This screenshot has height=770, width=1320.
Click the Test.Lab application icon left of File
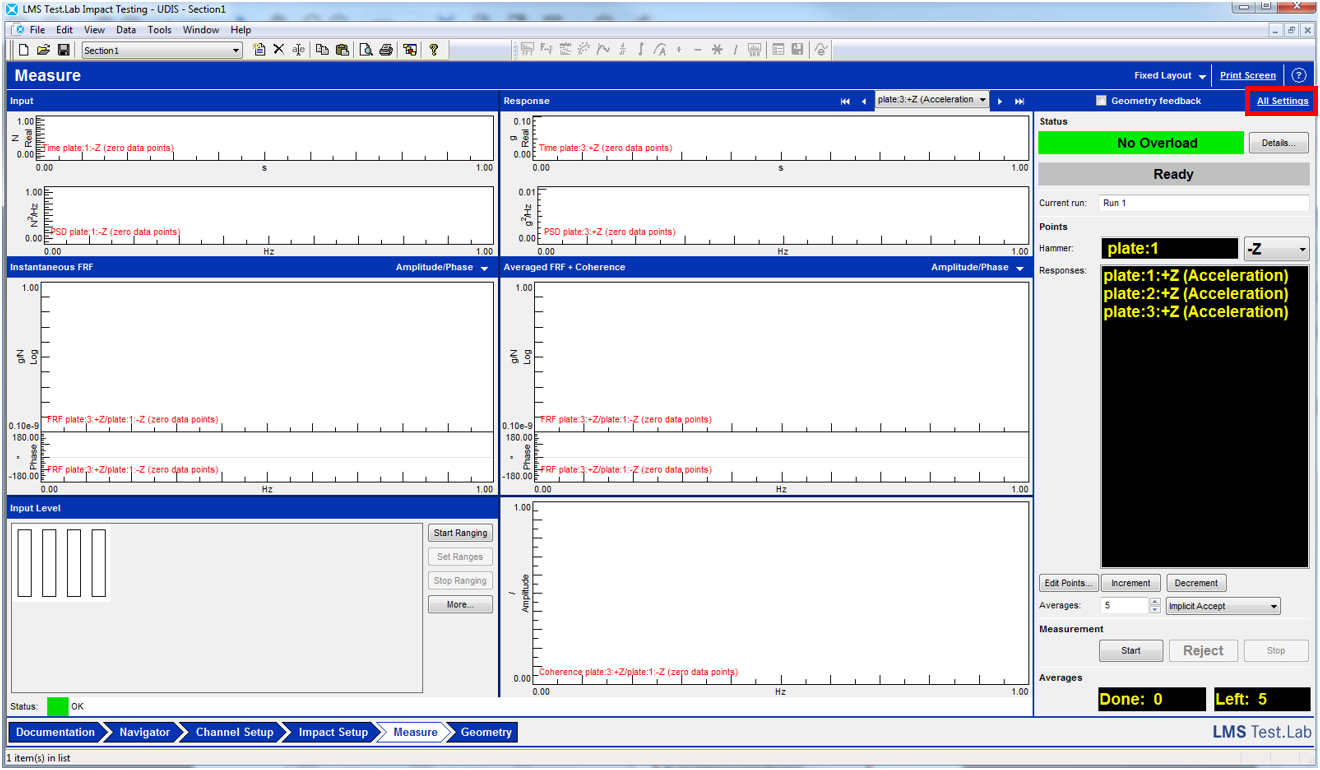[x=19, y=30]
